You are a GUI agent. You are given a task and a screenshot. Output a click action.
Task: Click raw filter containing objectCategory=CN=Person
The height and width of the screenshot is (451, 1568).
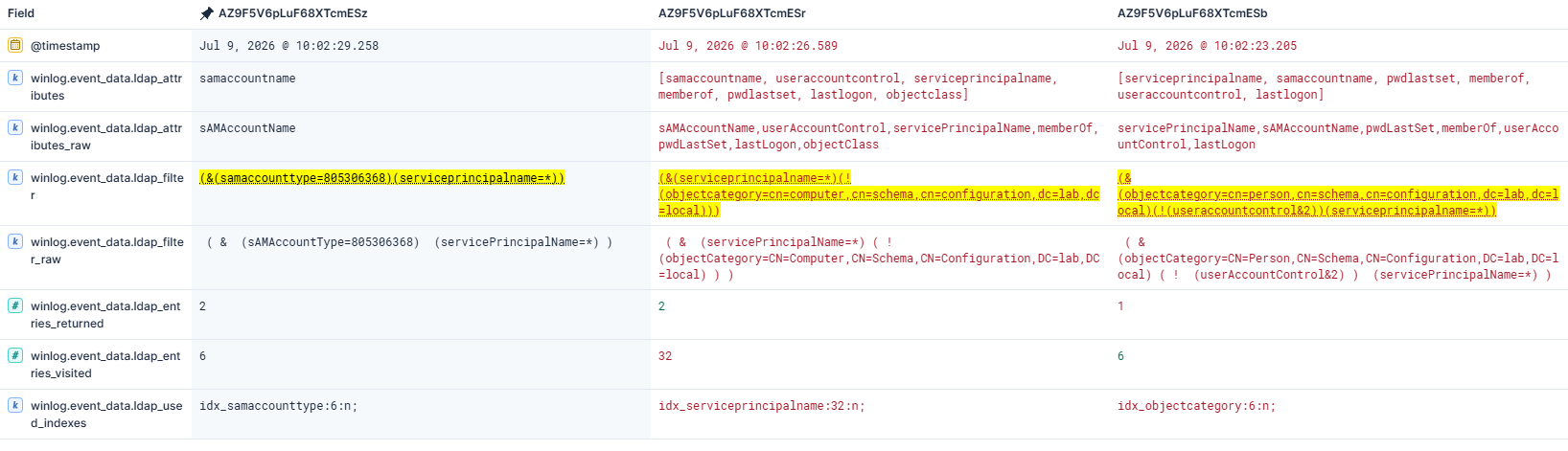pos(1338,259)
